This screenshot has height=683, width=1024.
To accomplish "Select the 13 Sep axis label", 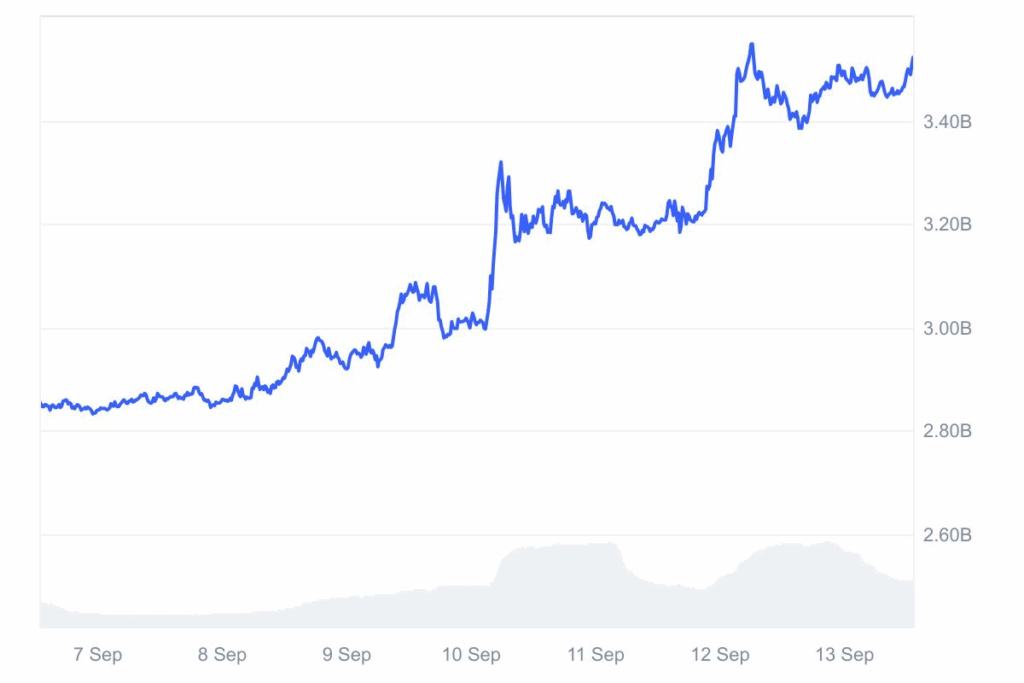I will [844, 655].
